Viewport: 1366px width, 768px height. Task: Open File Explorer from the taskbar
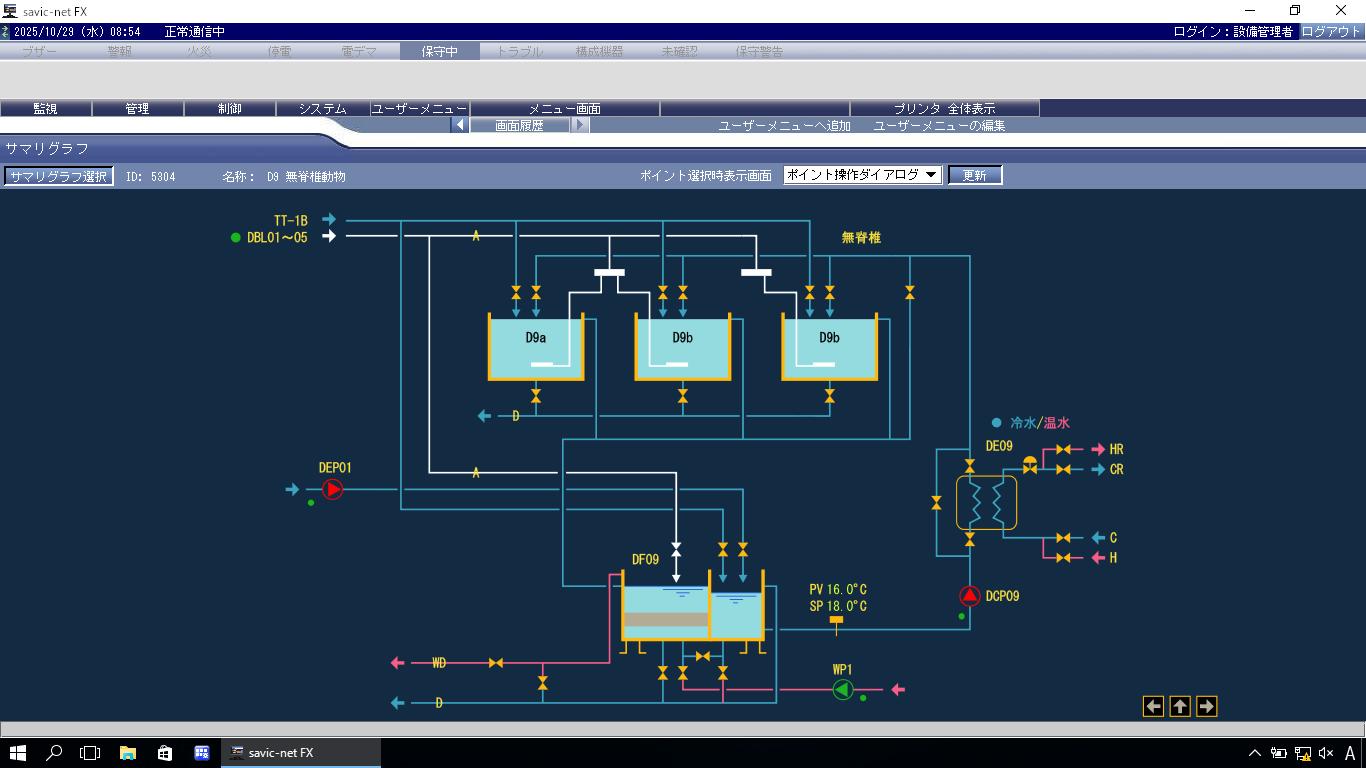pyautogui.click(x=128, y=753)
